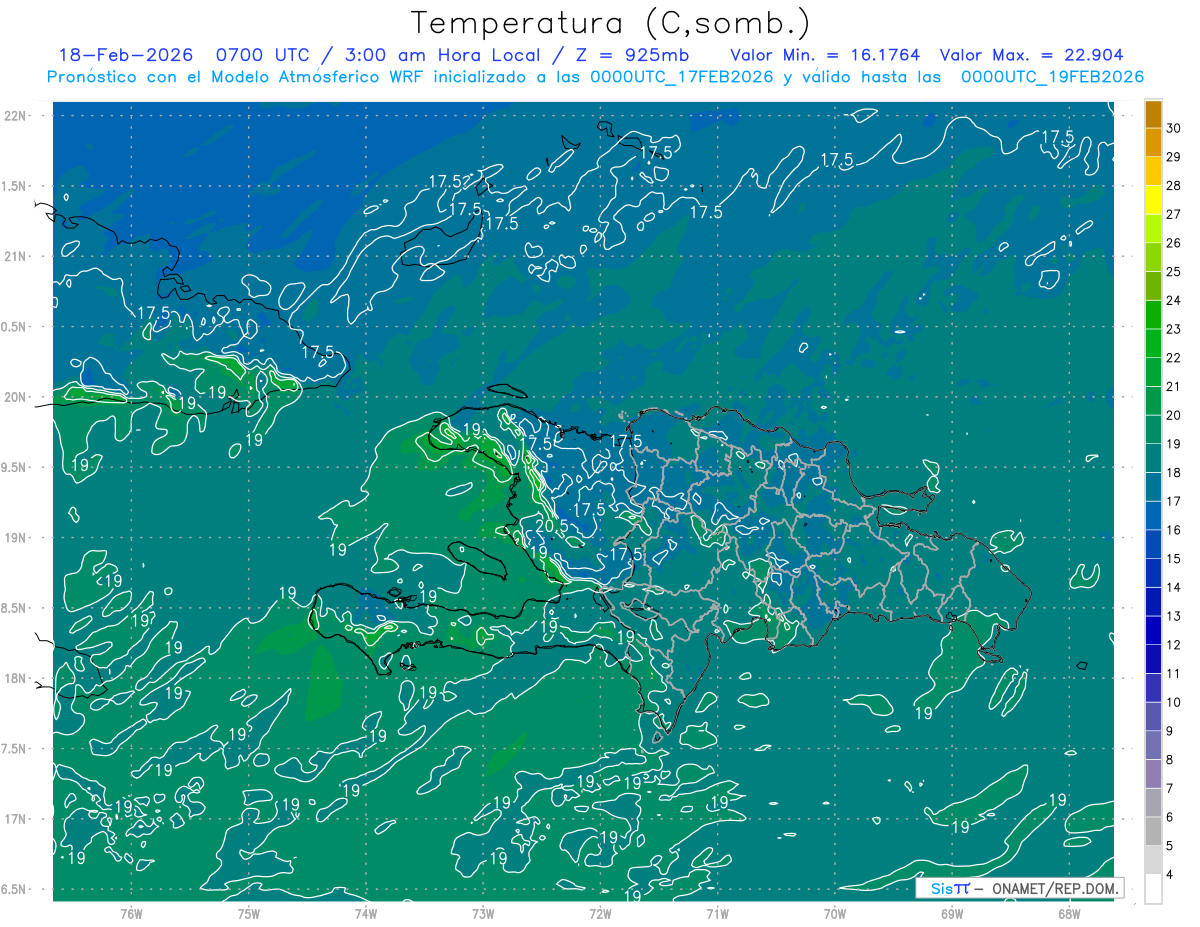This screenshot has height=927, width=1200.
Task: Select validity stamp "0000UTC_19FEB2026"
Action: [x=1051, y=77]
